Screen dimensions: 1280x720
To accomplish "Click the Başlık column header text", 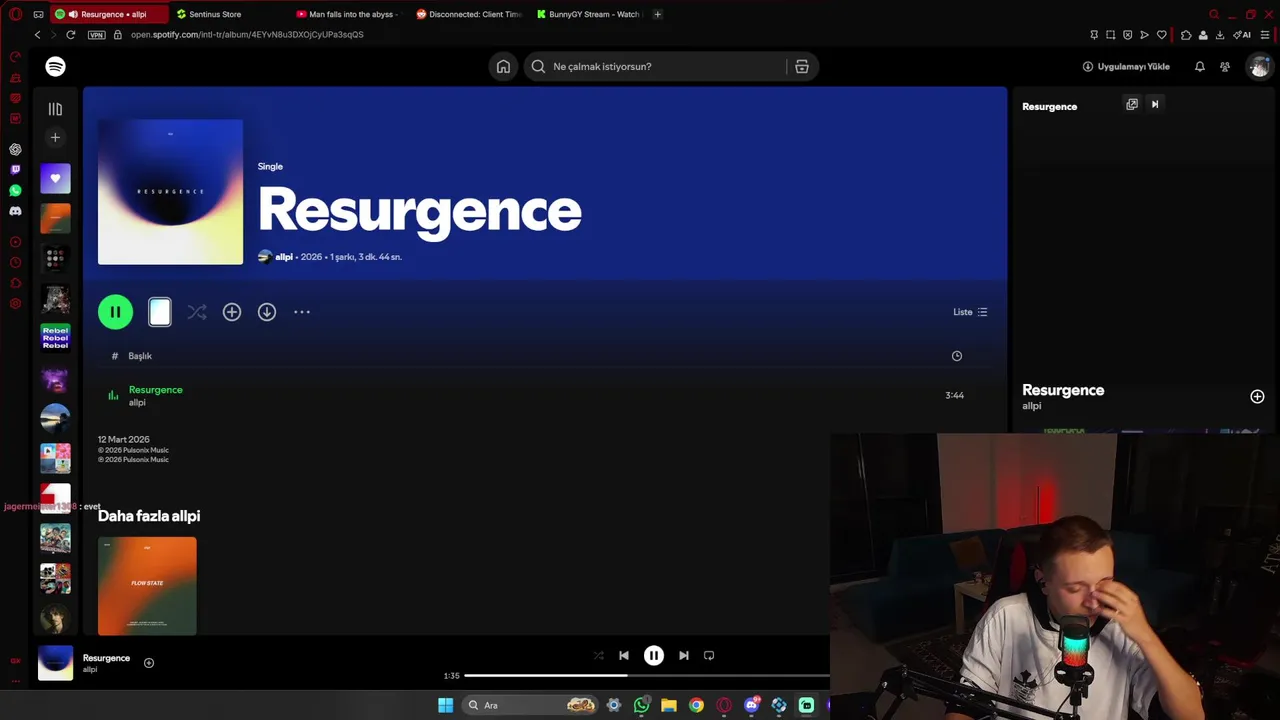I will (140, 356).
